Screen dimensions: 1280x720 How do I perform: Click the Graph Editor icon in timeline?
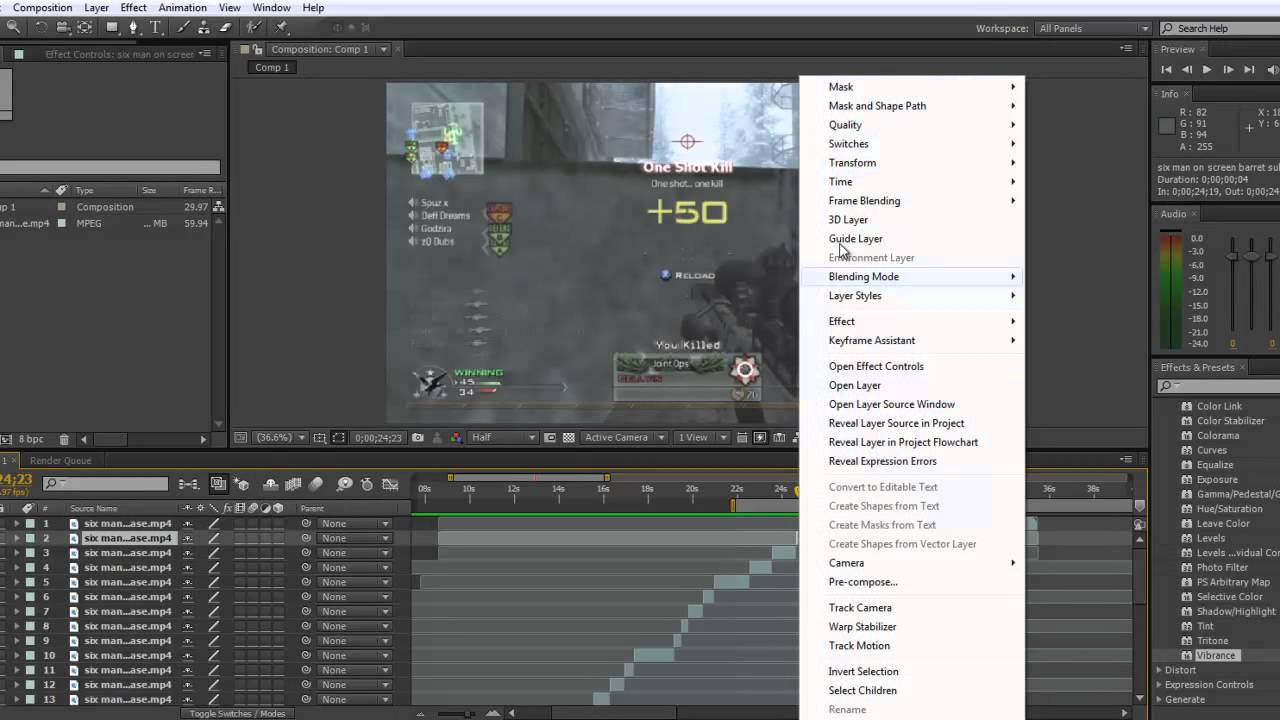(391, 484)
